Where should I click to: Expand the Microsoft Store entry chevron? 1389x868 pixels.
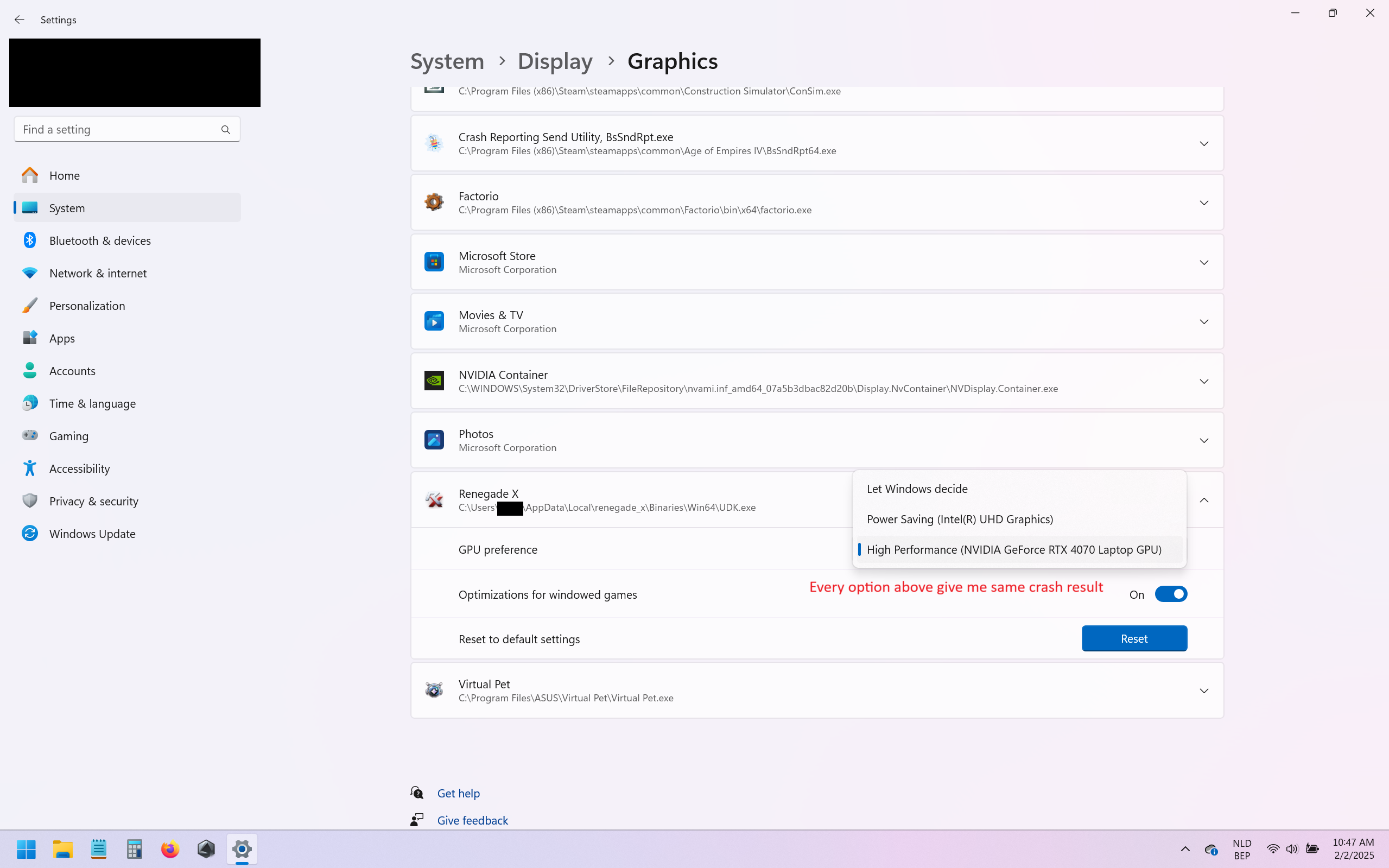[x=1203, y=262]
